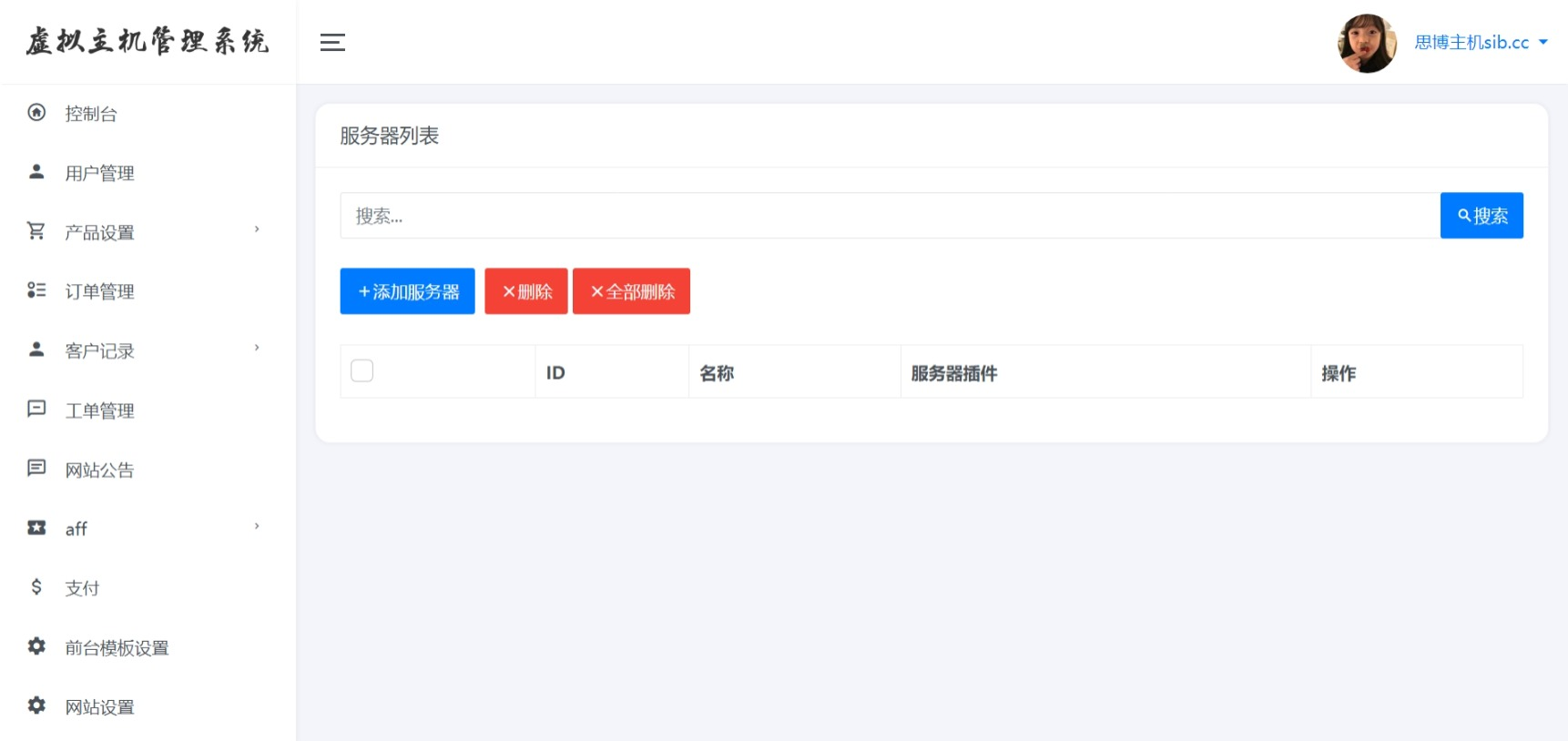Click the 控制台 dashboard icon
The image size is (1568, 741).
[x=36, y=113]
